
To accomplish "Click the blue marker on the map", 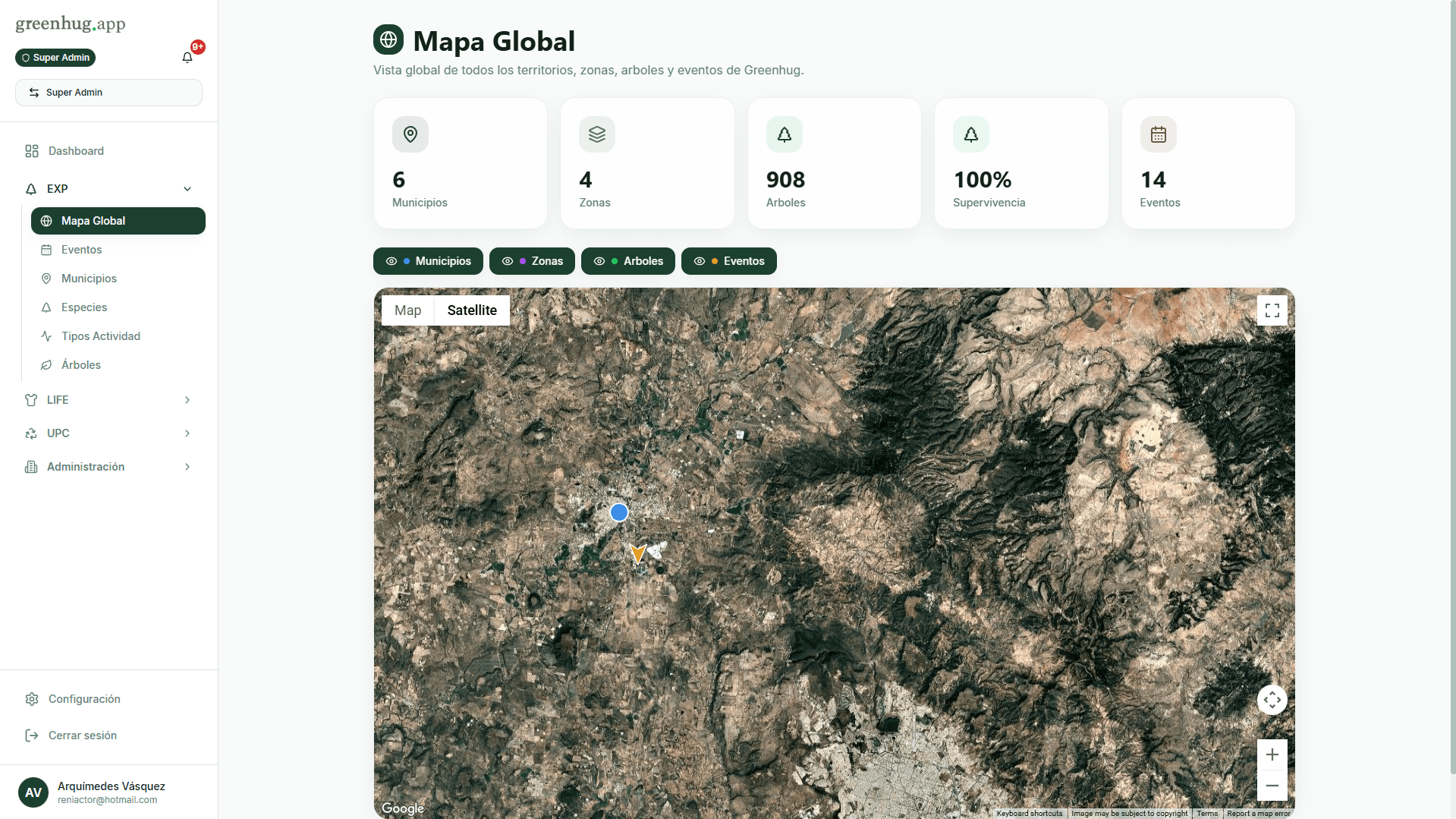I will (x=618, y=512).
